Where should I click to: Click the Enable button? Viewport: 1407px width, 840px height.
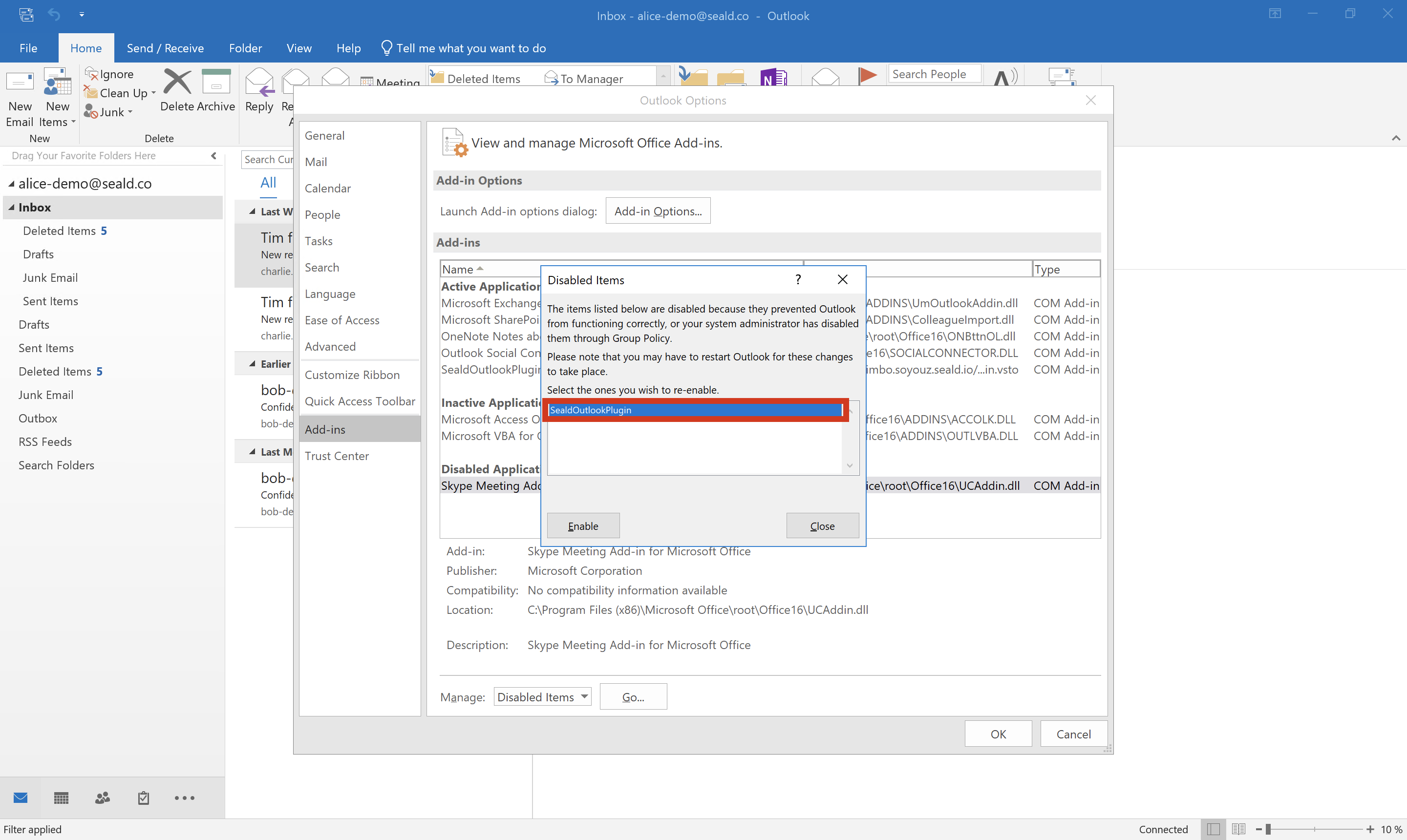tap(583, 526)
